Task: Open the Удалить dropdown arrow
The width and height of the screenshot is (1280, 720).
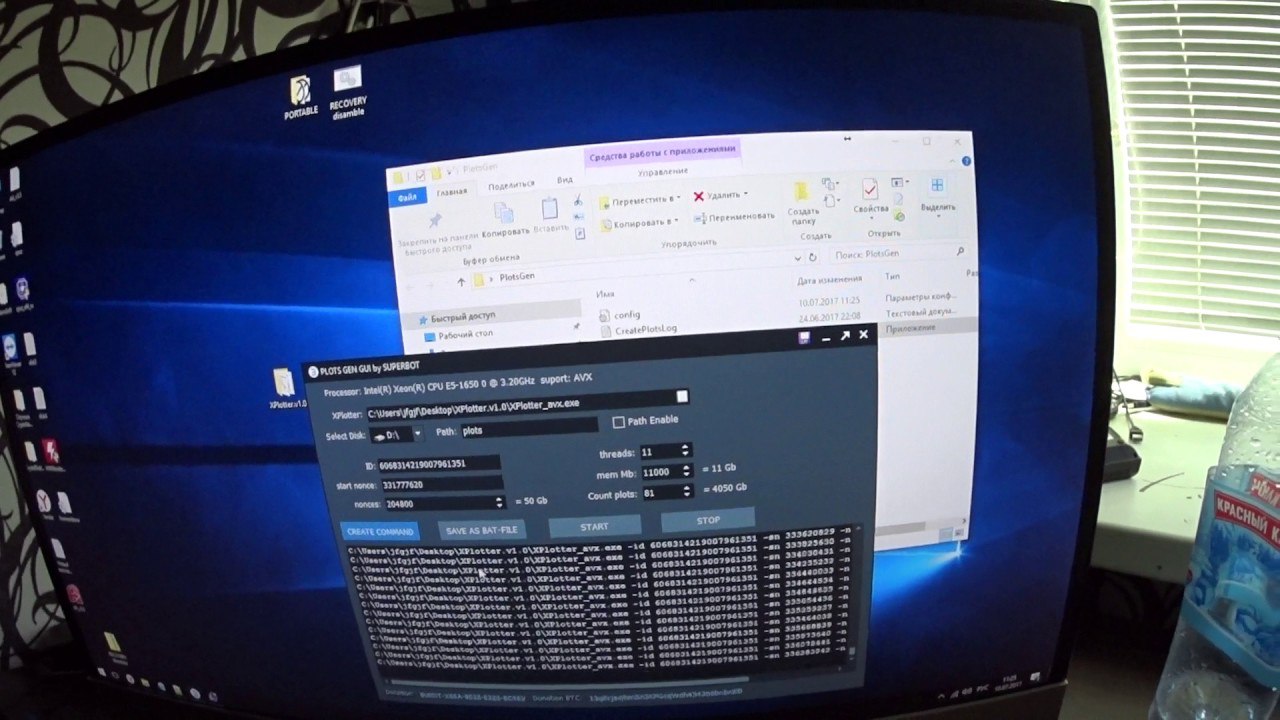Action: click(x=746, y=194)
